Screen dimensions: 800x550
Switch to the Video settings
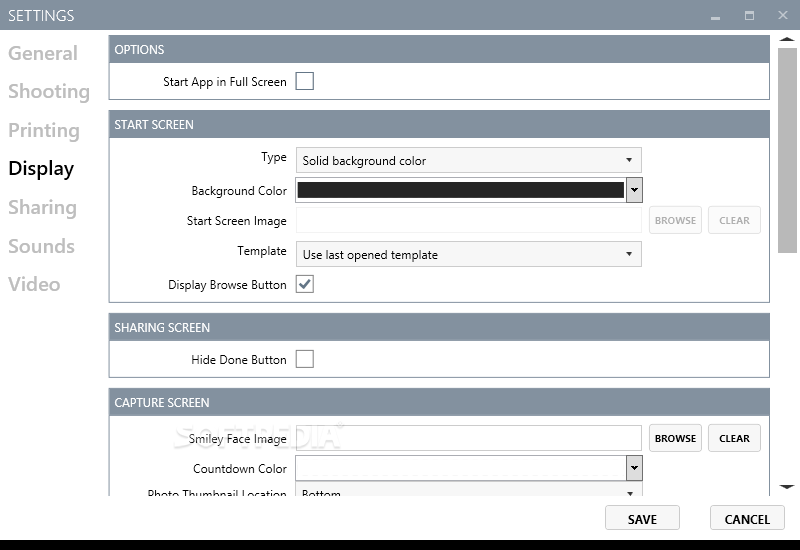(x=34, y=284)
